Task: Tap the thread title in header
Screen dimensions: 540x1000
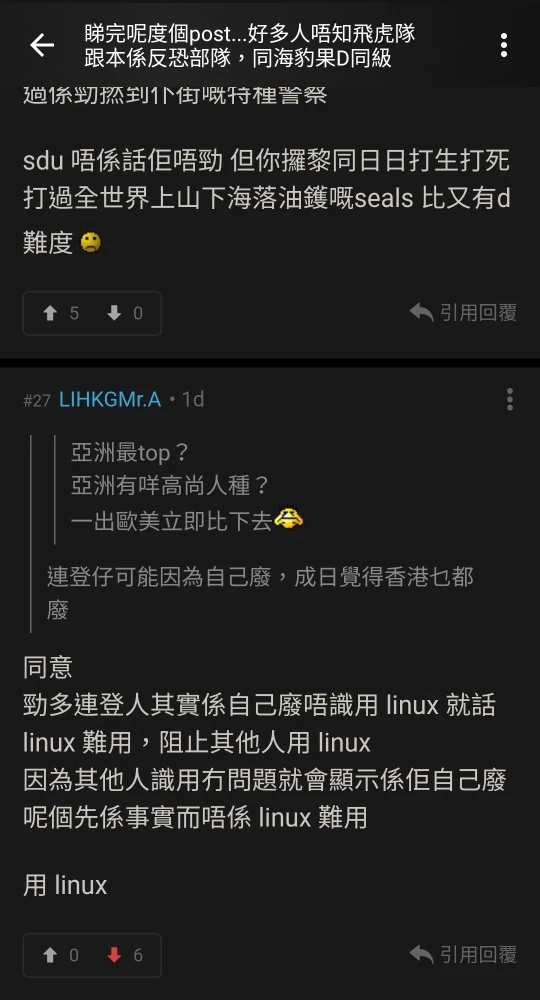Action: point(250,46)
